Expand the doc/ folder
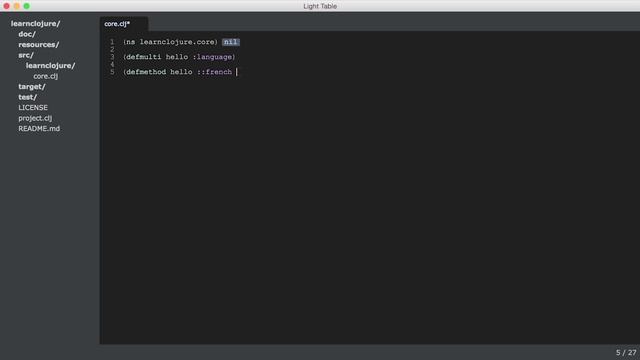This screenshot has width=640, height=360. (27, 34)
